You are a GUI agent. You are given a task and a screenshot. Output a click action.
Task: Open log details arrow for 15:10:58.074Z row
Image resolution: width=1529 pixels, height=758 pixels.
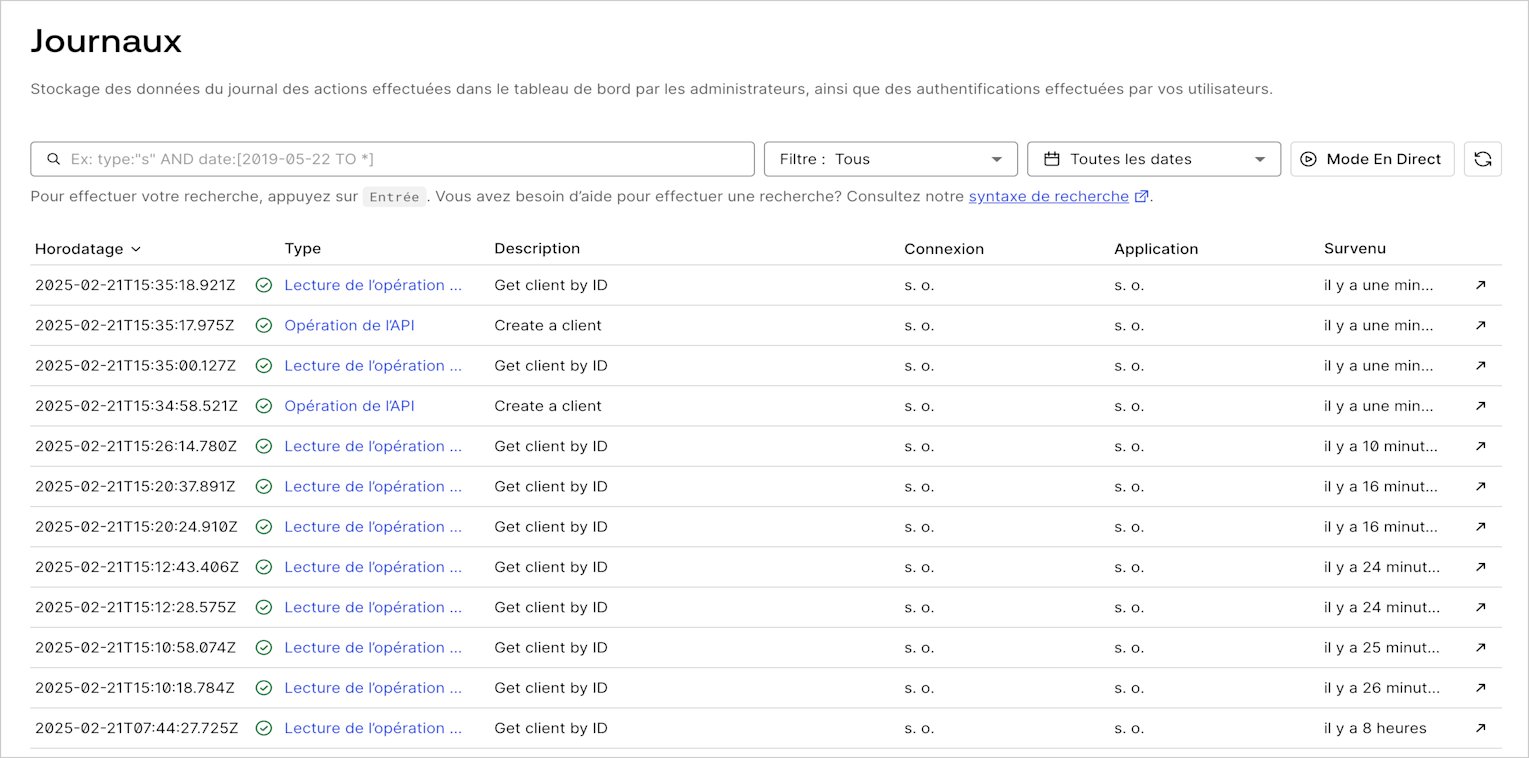[1481, 647]
